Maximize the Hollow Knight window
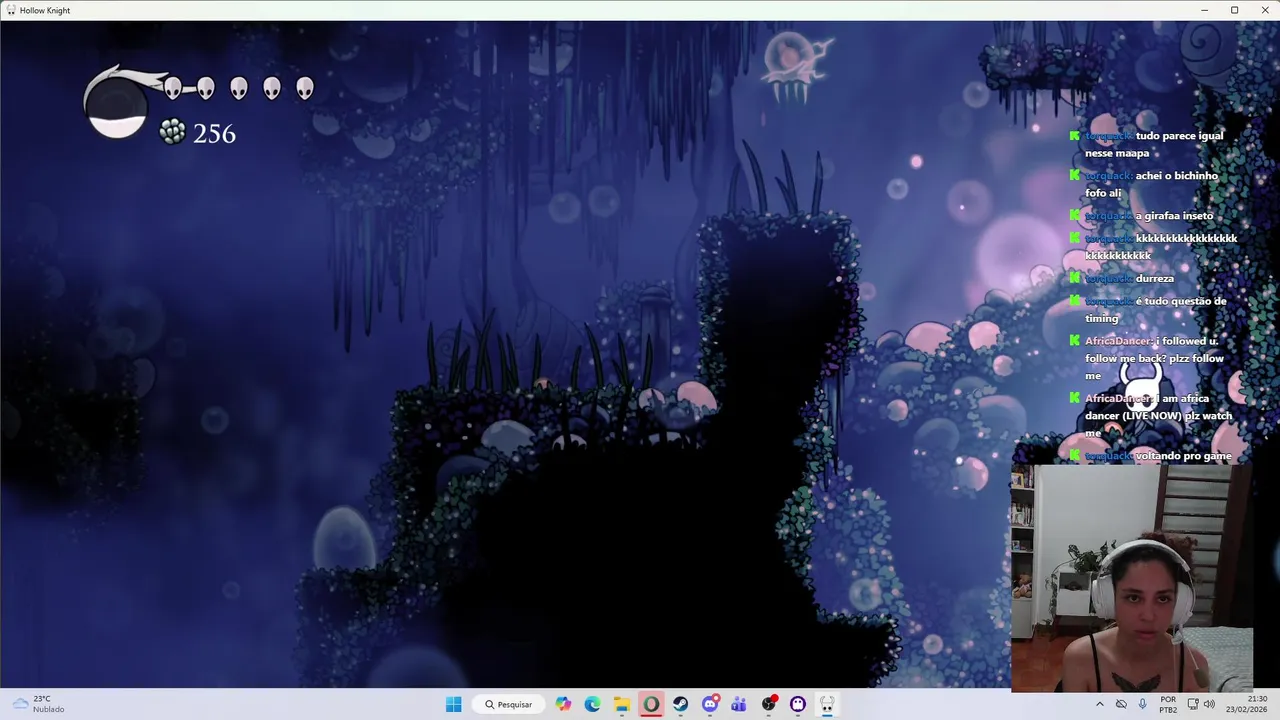The image size is (1280, 720). [x=1234, y=10]
